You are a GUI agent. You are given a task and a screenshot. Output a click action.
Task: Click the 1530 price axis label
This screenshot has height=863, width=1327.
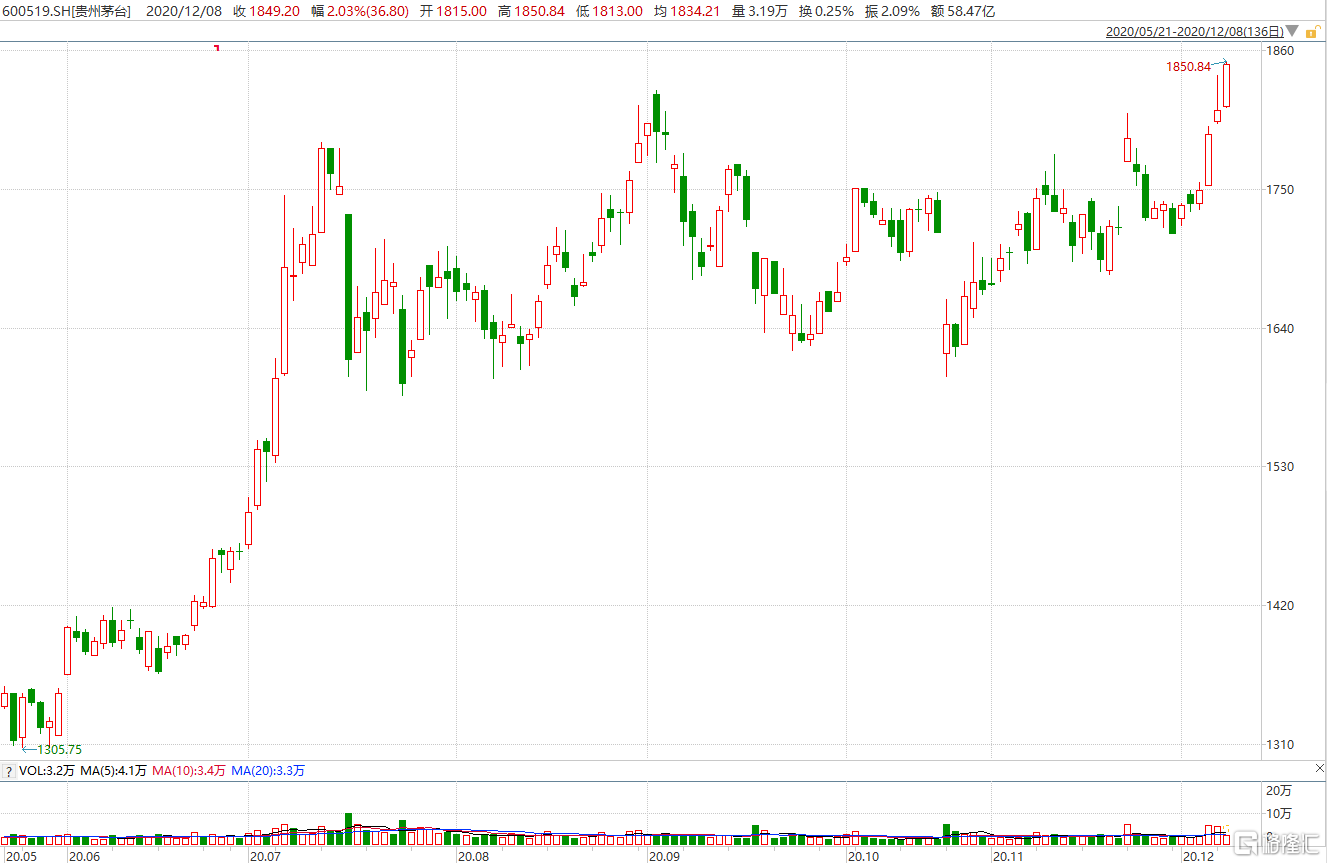click(1281, 466)
